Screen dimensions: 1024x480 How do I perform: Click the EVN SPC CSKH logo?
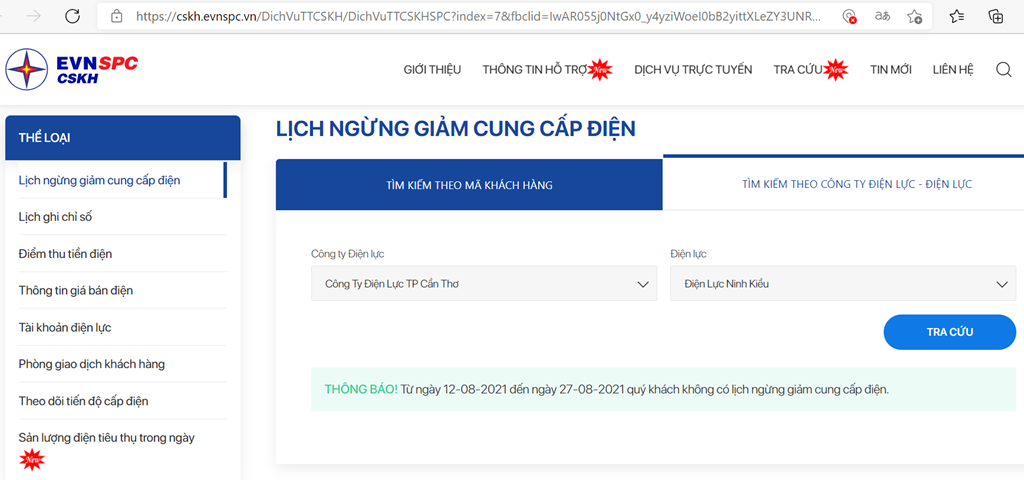click(x=72, y=69)
